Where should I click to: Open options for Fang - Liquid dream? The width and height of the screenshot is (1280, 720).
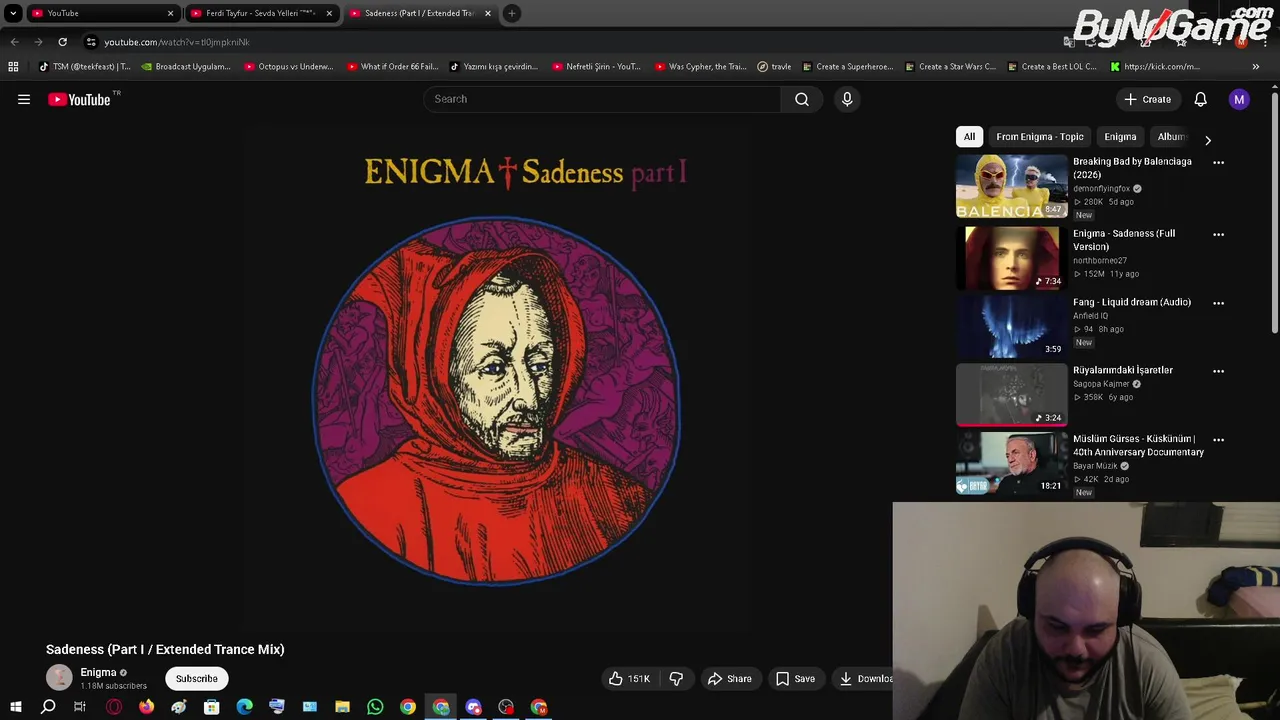pos(1218,303)
